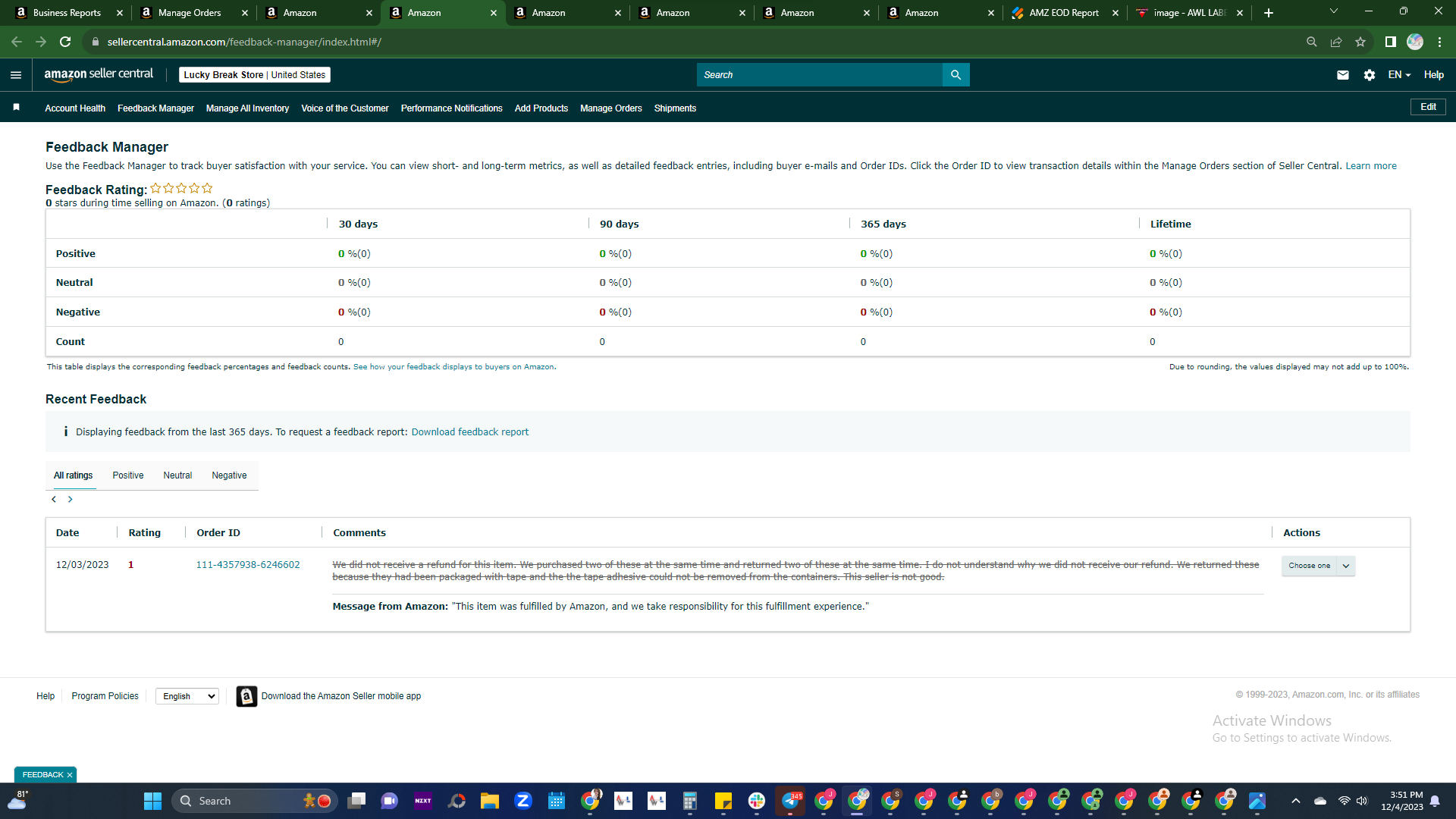Open the Chrome tab search chevron
The height and width of the screenshot is (819, 1456).
click(x=1334, y=11)
